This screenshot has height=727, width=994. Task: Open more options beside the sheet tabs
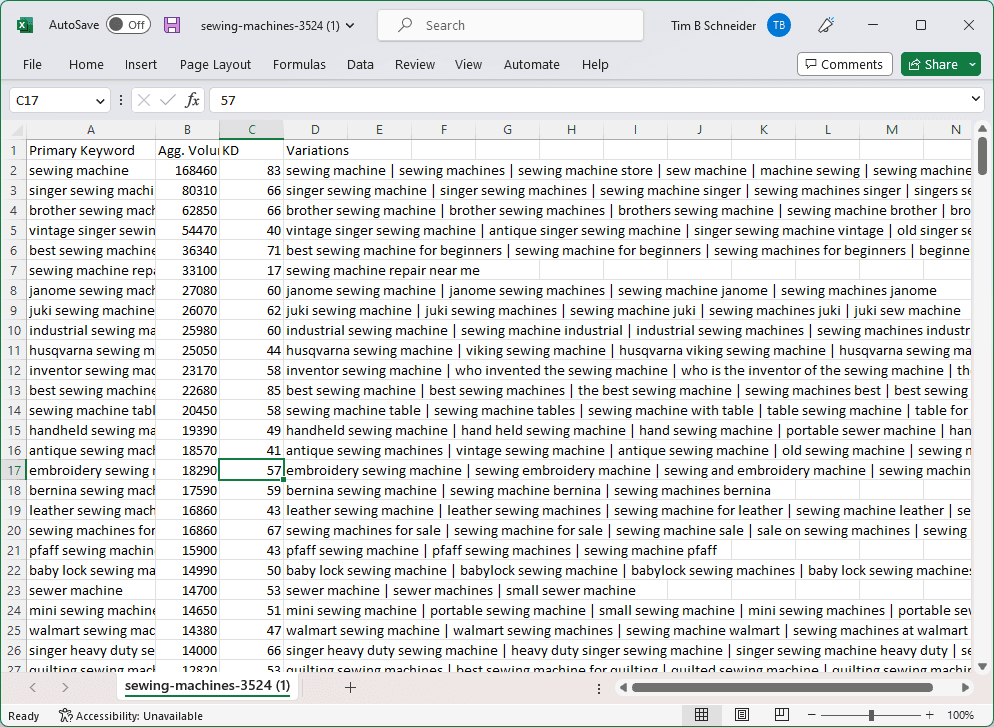pyautogui.click(x=598, y=689)
